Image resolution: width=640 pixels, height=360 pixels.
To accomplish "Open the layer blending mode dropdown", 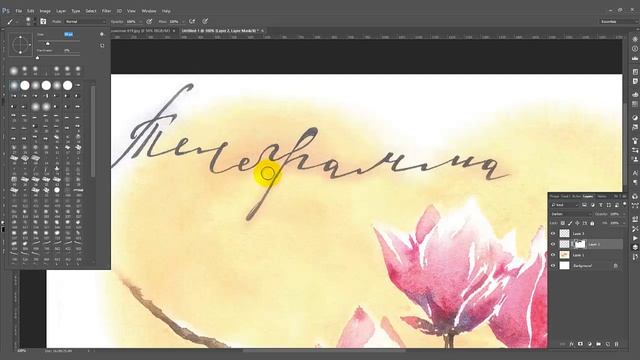I will [x=571, y=214].
